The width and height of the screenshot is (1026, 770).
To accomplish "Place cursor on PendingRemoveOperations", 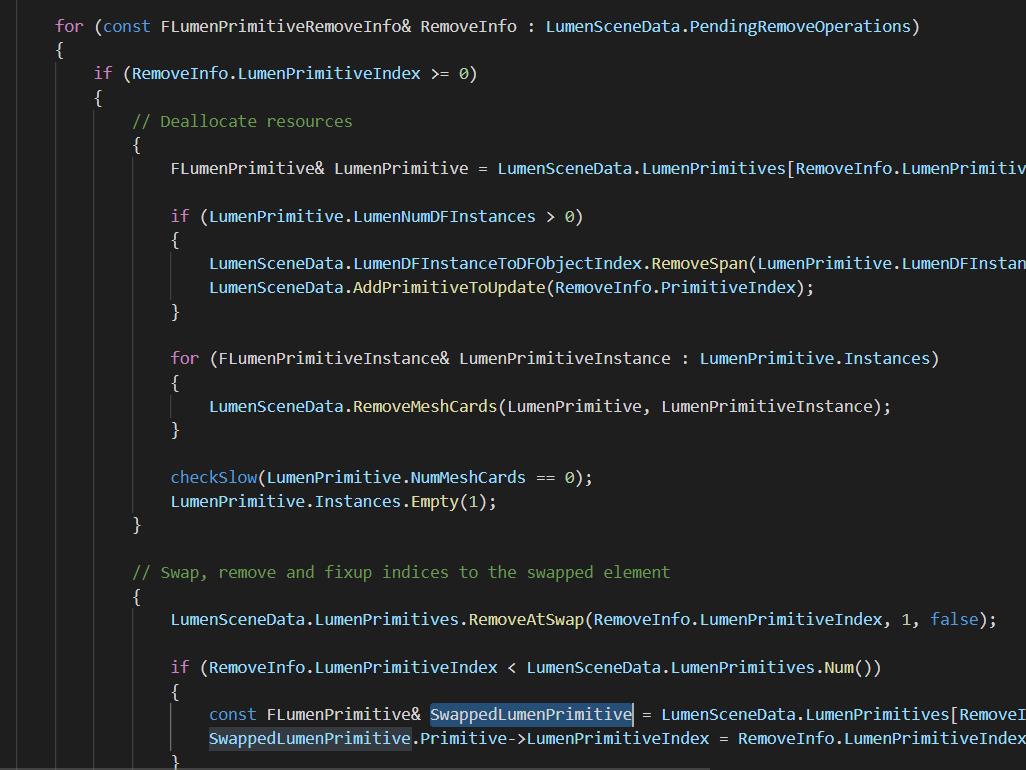I will click(800, 27).
